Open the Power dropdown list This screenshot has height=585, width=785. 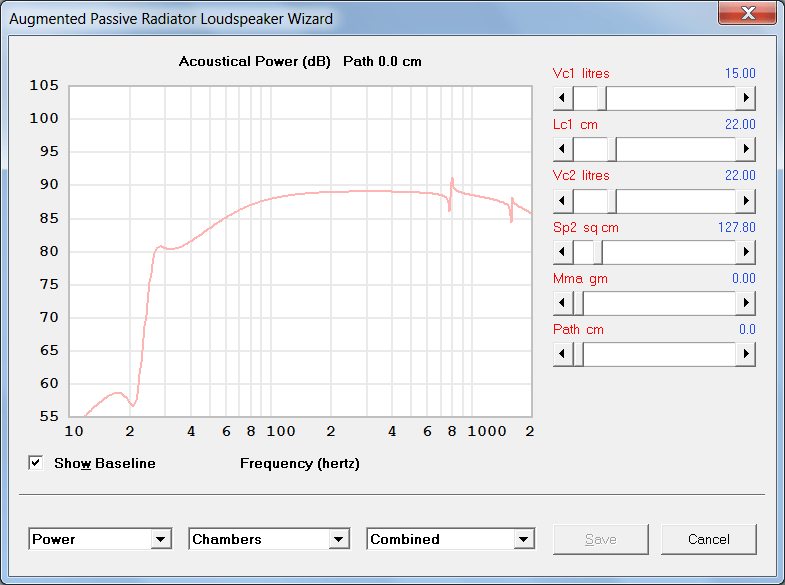pos(161,539)
